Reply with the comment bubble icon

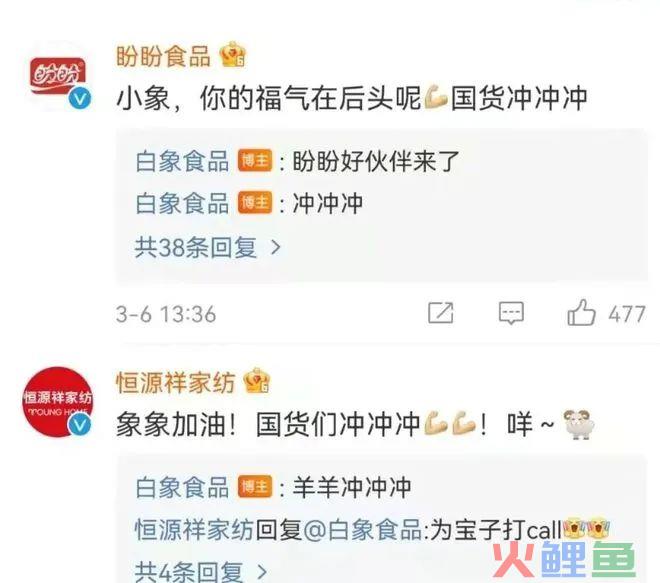[x=511, y=313]
